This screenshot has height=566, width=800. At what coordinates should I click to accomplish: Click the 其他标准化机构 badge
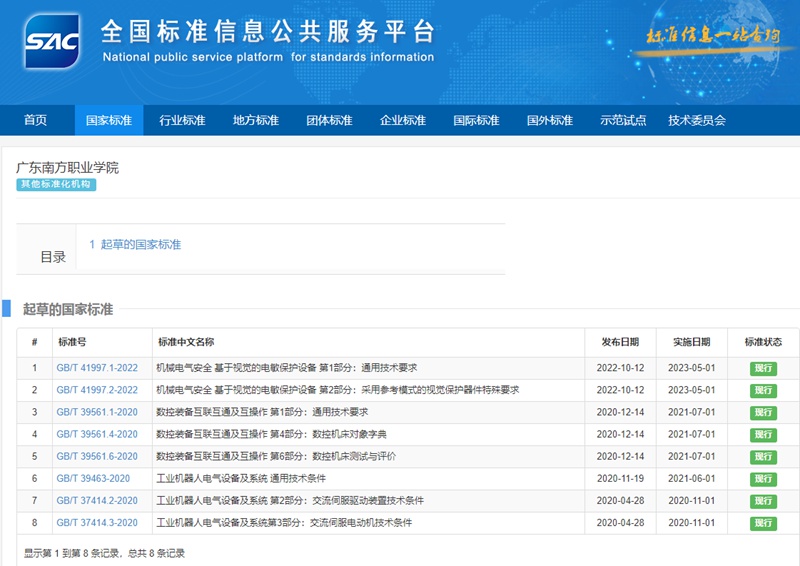(x=56, y=184)
